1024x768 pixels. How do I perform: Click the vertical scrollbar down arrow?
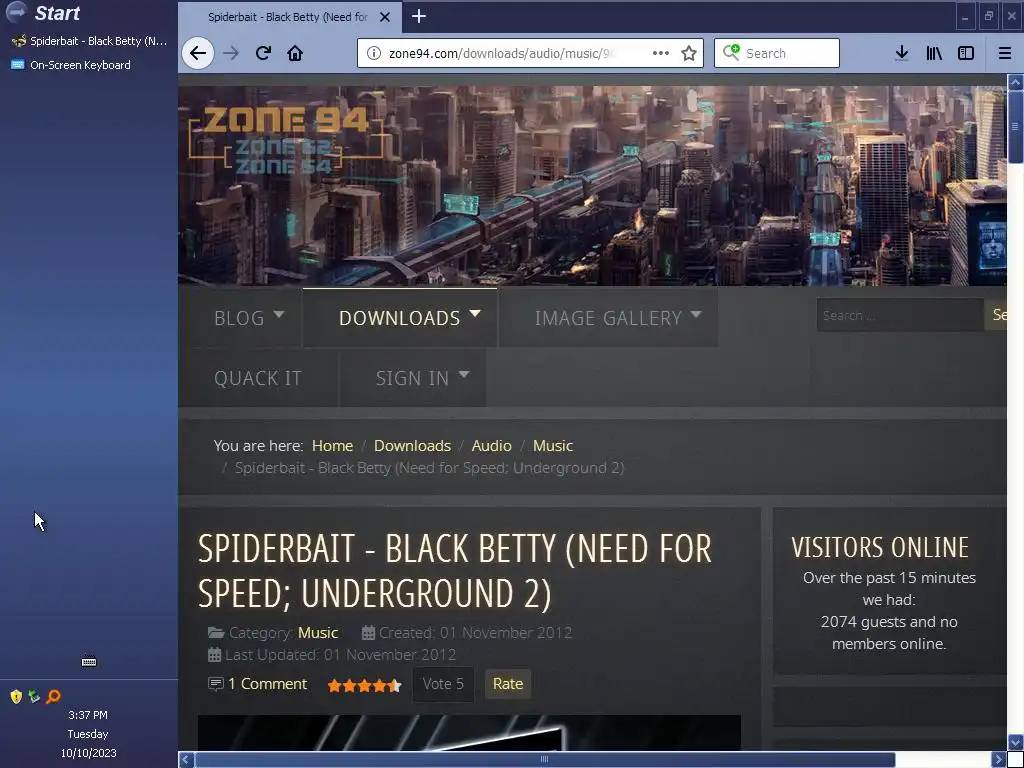tap(1016, 742)
